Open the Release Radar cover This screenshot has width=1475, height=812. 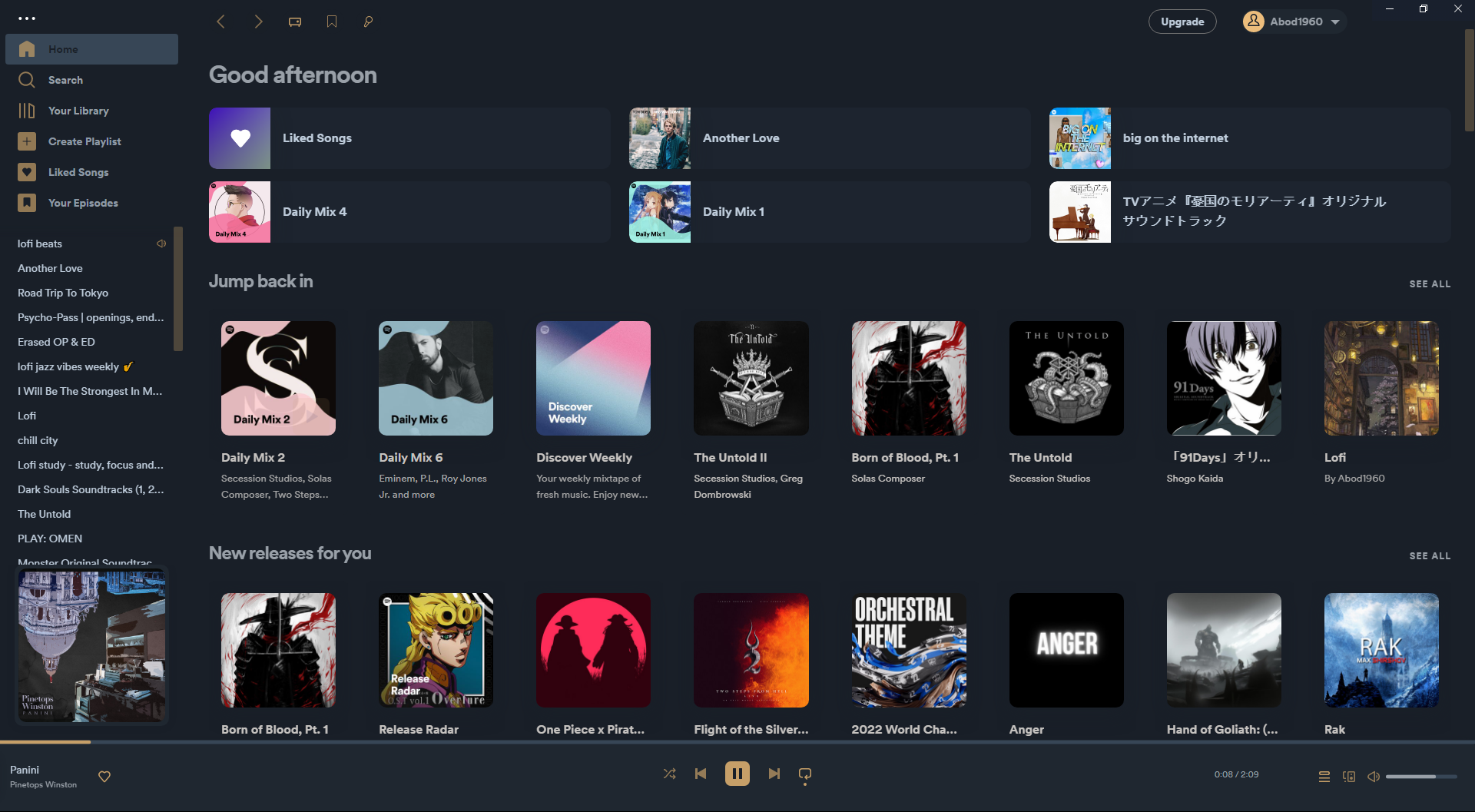coord(436,650)
